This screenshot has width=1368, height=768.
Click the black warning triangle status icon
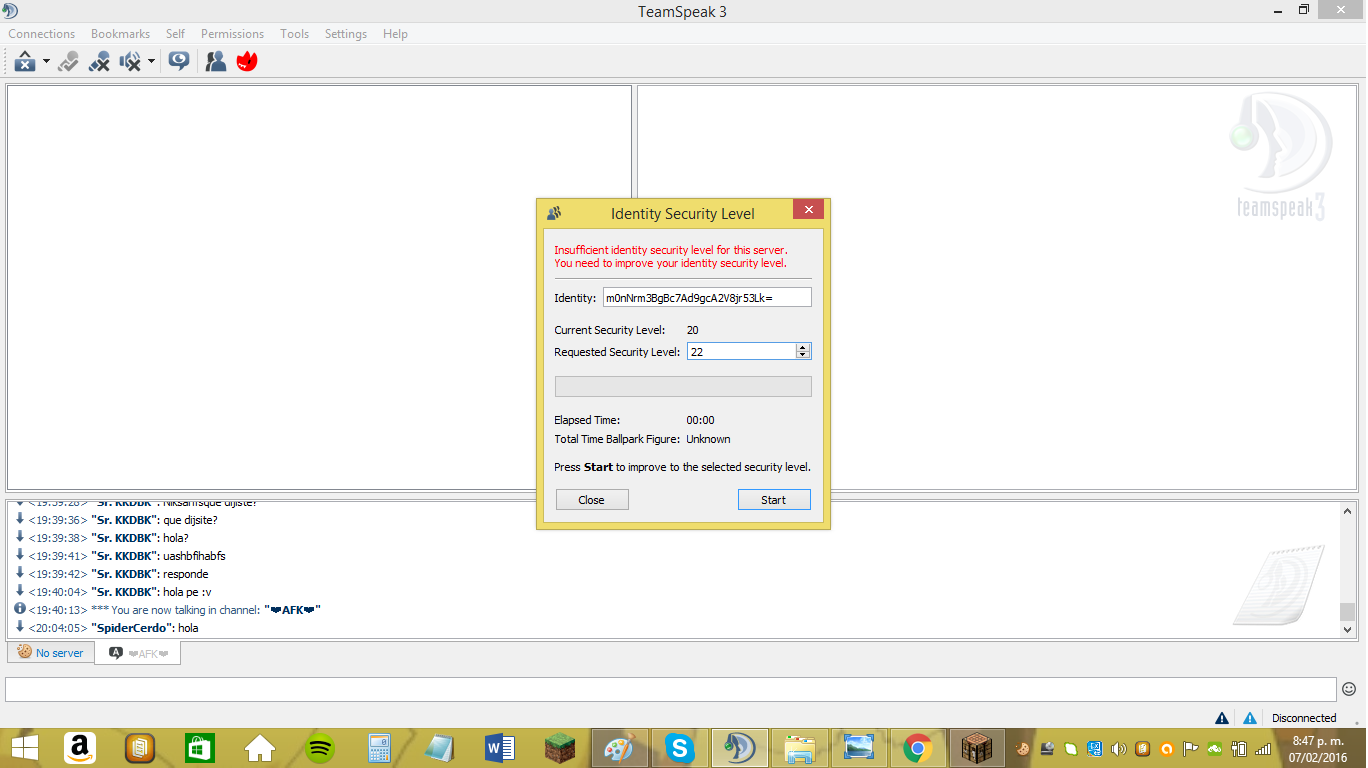(x=1222, y=718)
